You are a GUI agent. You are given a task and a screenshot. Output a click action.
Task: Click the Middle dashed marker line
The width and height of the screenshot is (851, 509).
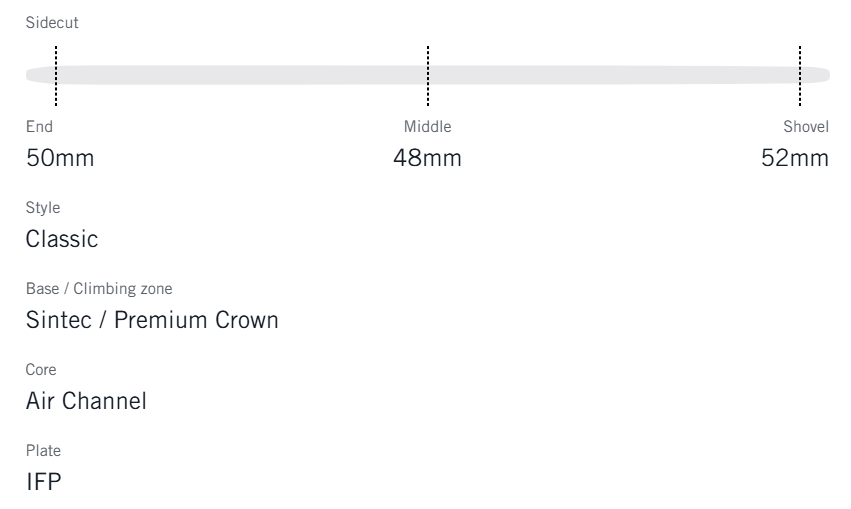pos(428,75)
